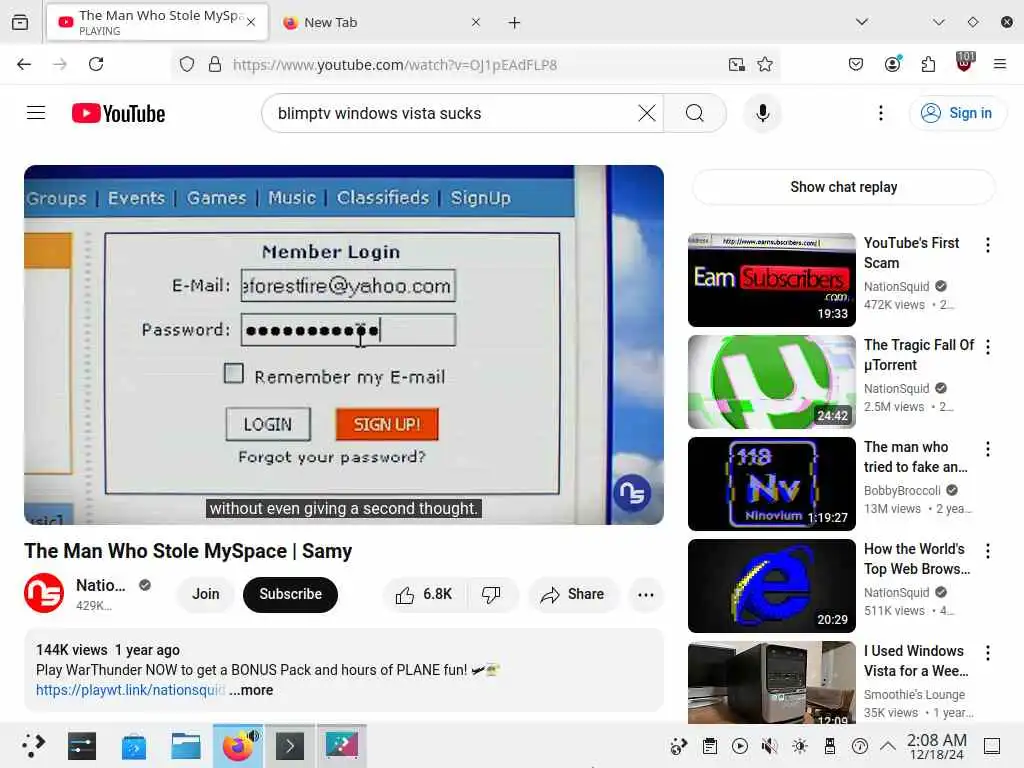The width and height of the screenshot is (1024, 768).
Task: Bookmark this page with the star
Action: [765, 64]
